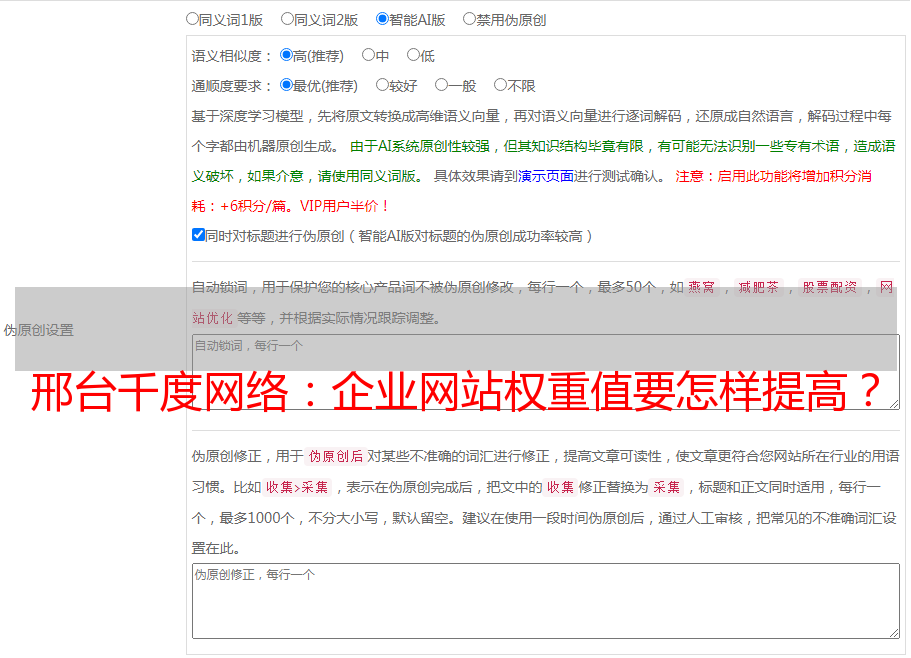Toggle the 同时对标题进行伪原创 checkbox
This screenshot has width=911, height=658.
(198, 235)
